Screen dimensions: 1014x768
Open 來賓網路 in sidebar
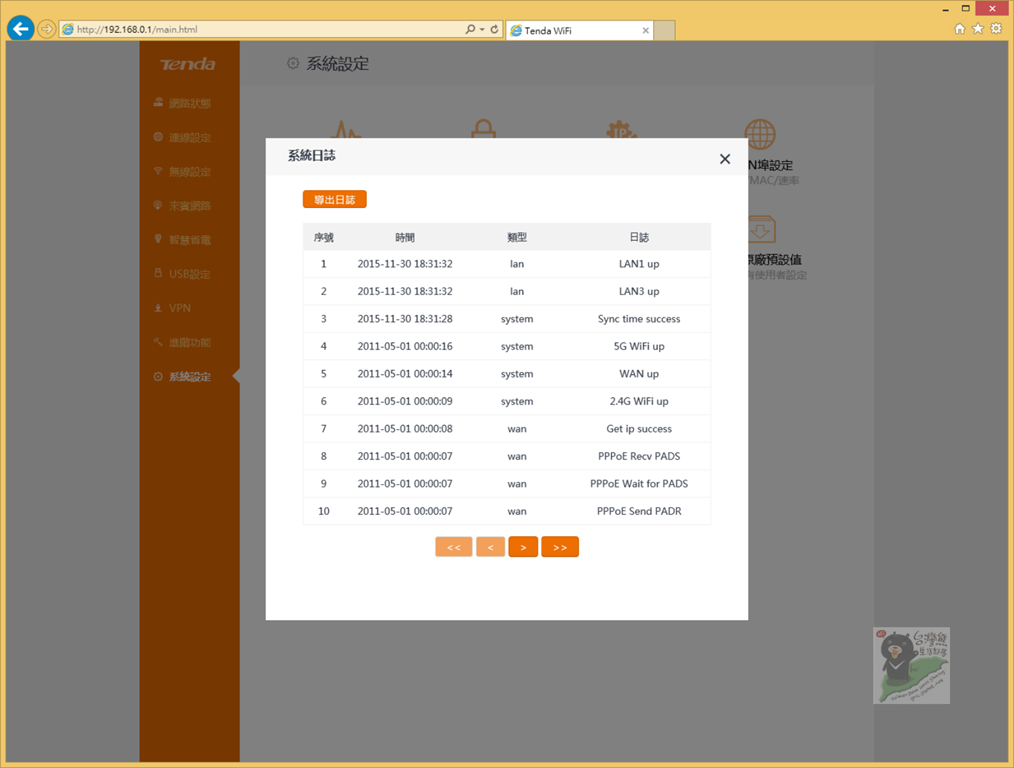coord(189,206)
